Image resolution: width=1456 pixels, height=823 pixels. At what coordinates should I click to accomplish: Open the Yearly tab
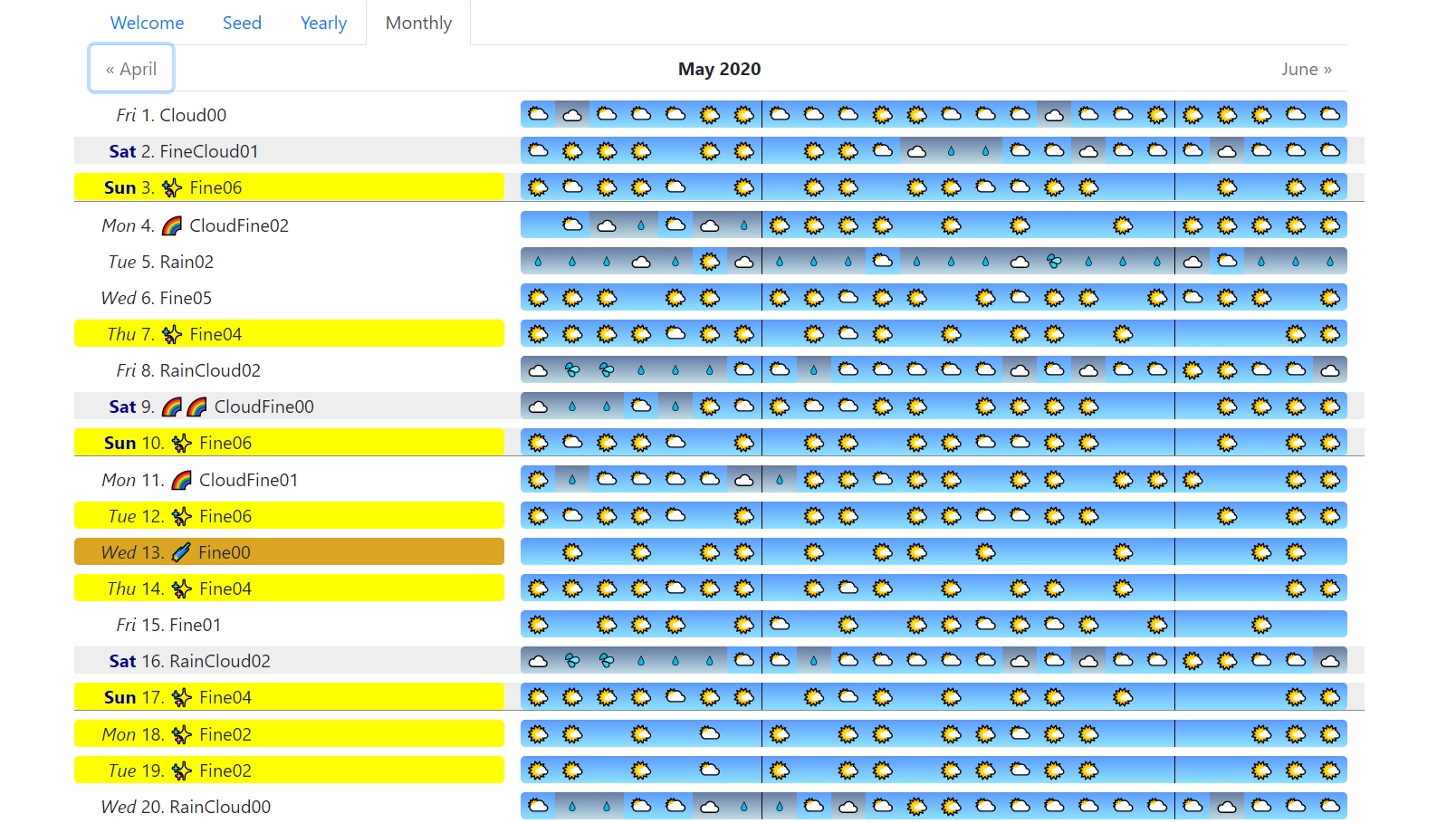323,23
